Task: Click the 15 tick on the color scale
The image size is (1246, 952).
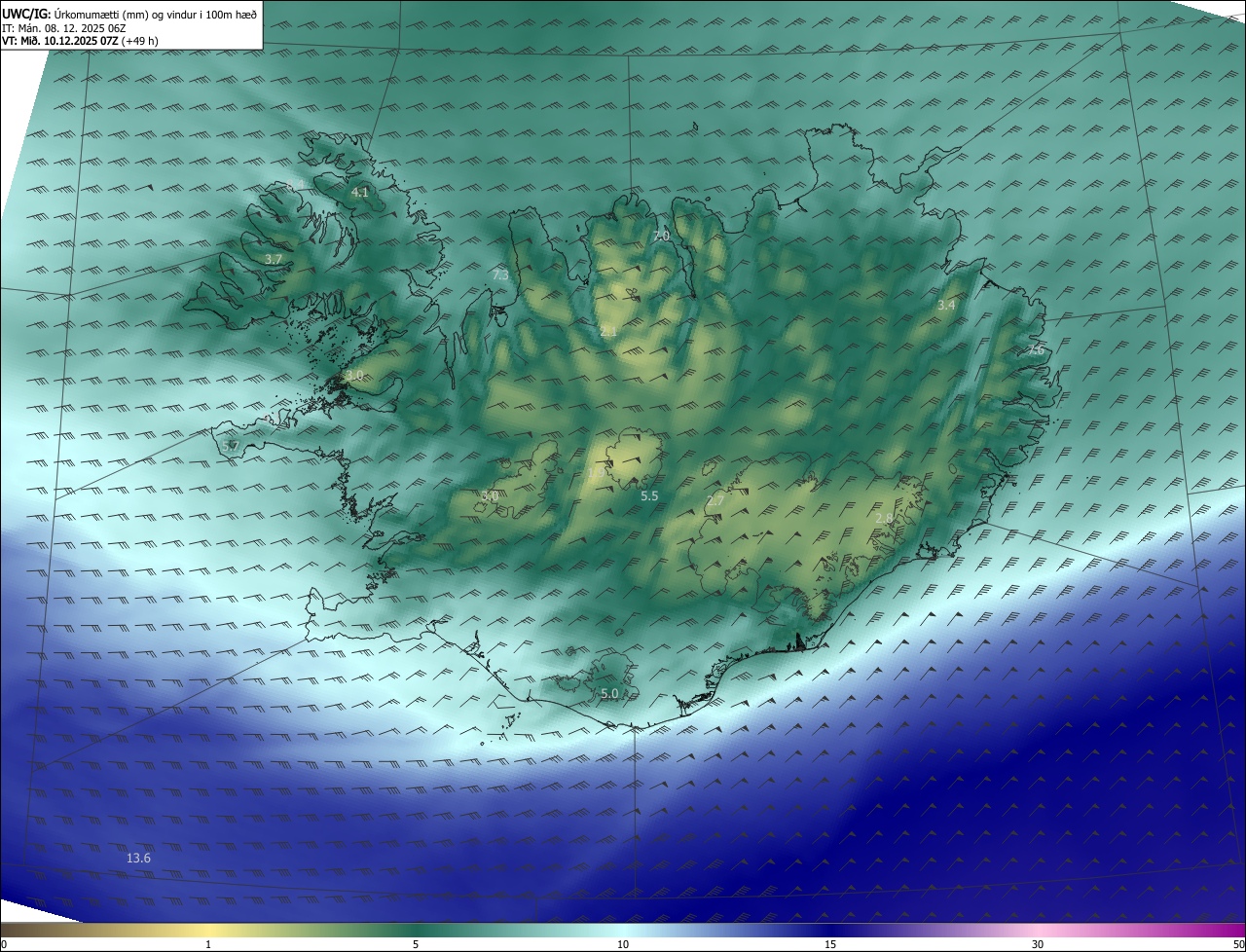Action: (830, 944)
